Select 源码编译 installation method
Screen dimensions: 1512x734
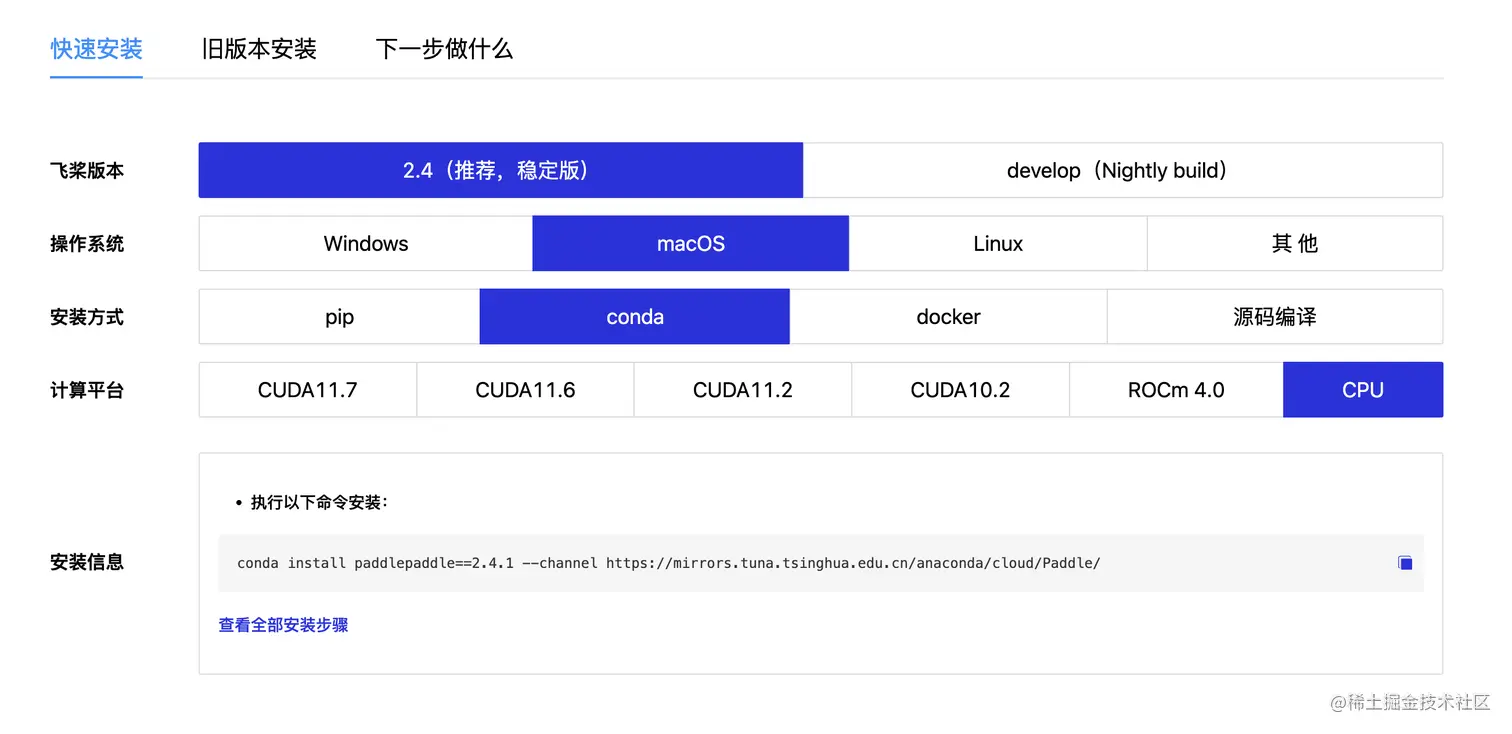(1275, 317)
